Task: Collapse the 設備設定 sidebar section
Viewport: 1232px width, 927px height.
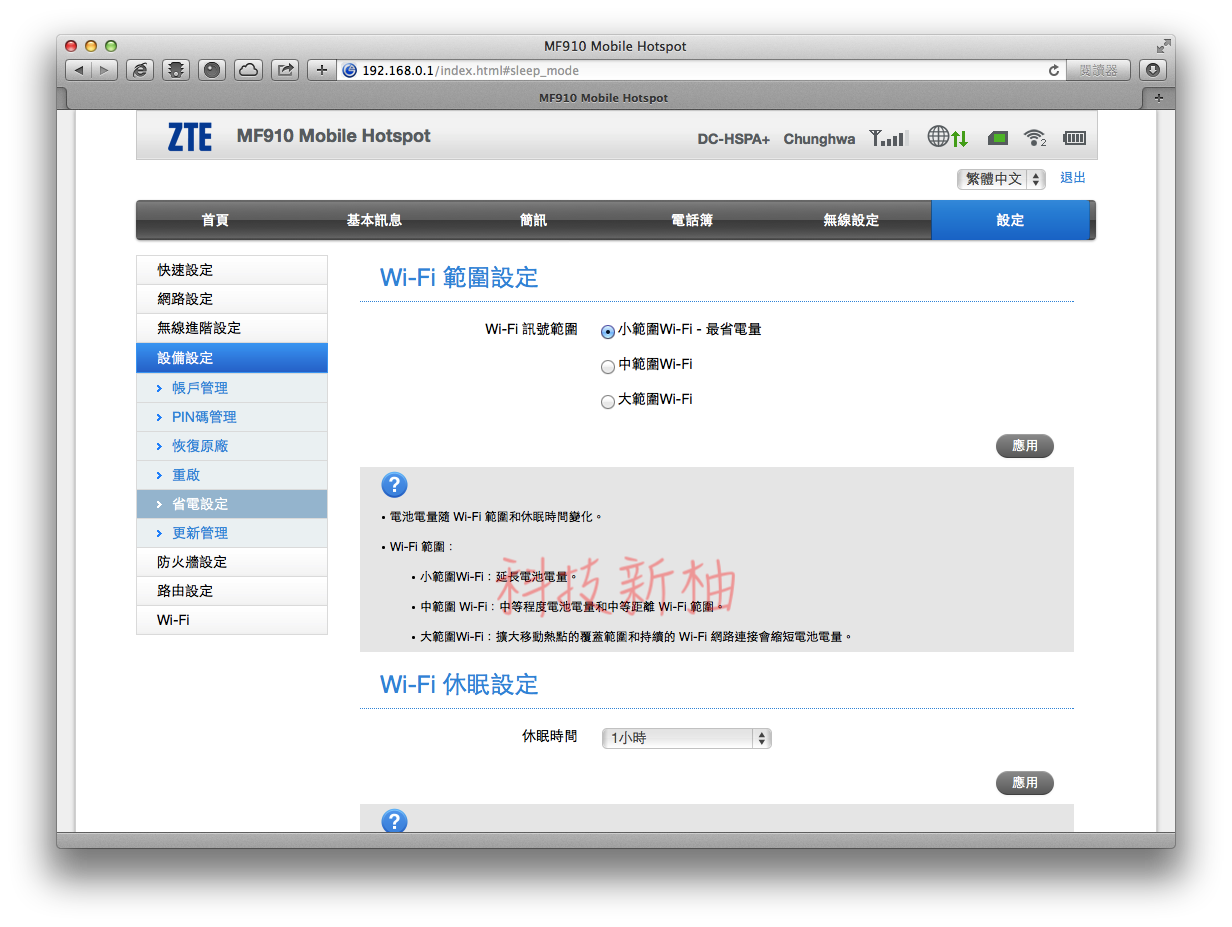Action: (x=232, y=358)
